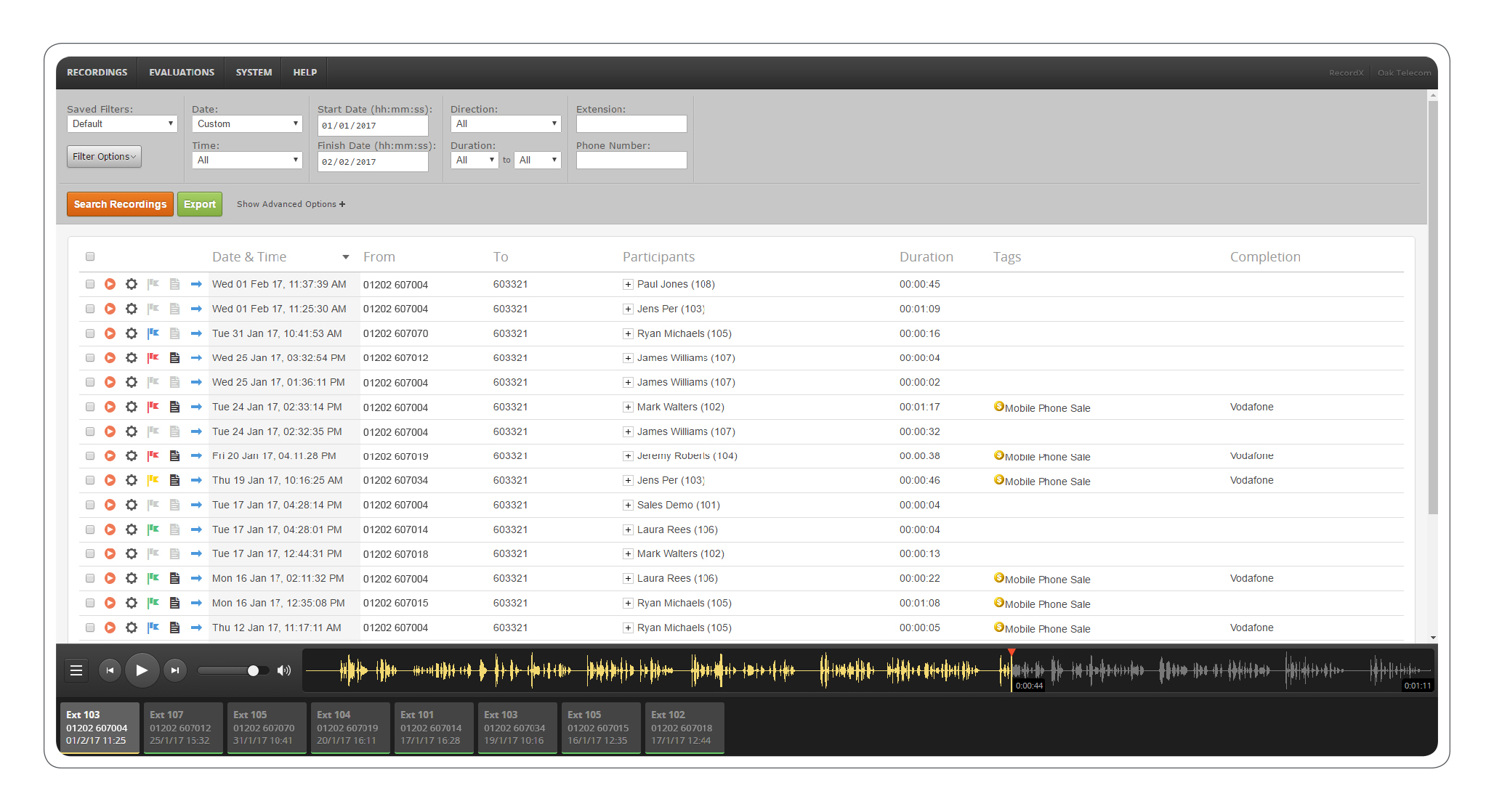The height and width of the screenshot is (812, 1494).
Task: Open notes icon on Fri 20 Jan row
Action: [x=174, y=455]
